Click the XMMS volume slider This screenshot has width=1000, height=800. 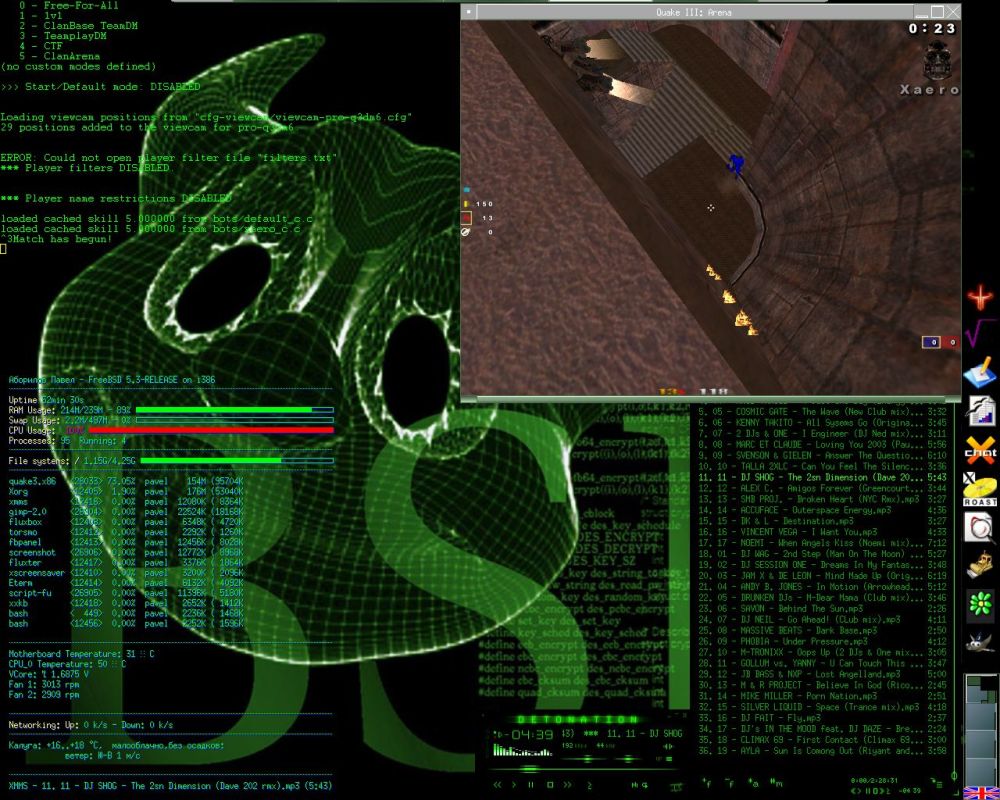[x=585, y=759]
